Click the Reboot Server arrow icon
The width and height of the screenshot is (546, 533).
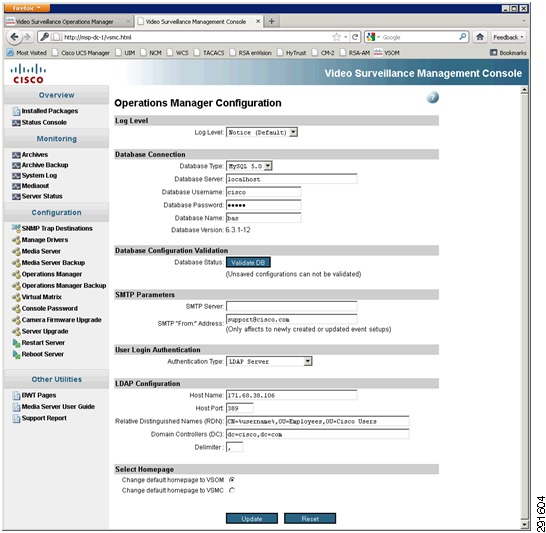pos(16,355)
